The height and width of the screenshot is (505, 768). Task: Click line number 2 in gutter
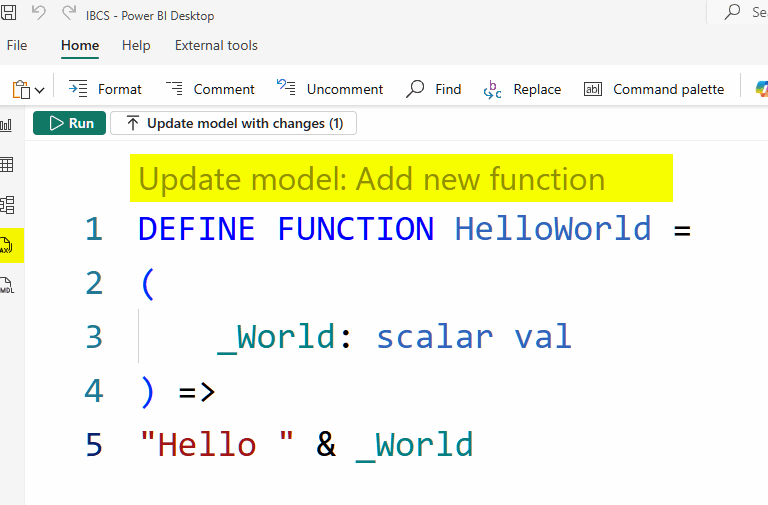tap(94, 283)
